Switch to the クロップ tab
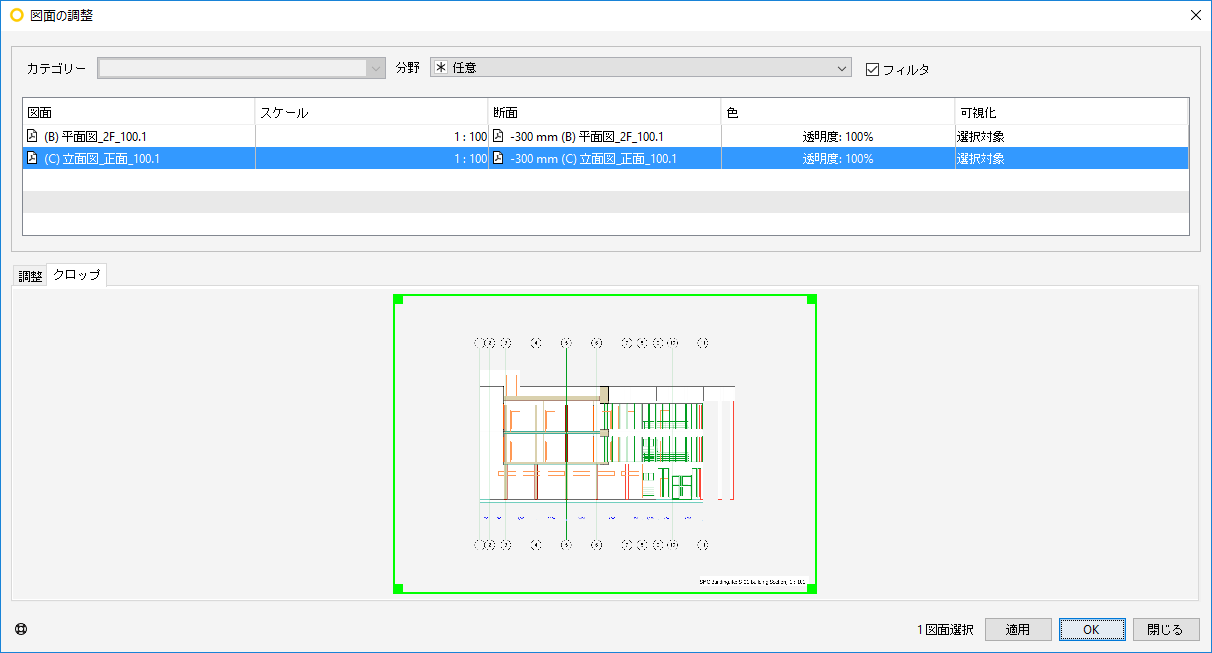This screenshot has height=653, width=1212. point(77,275)
